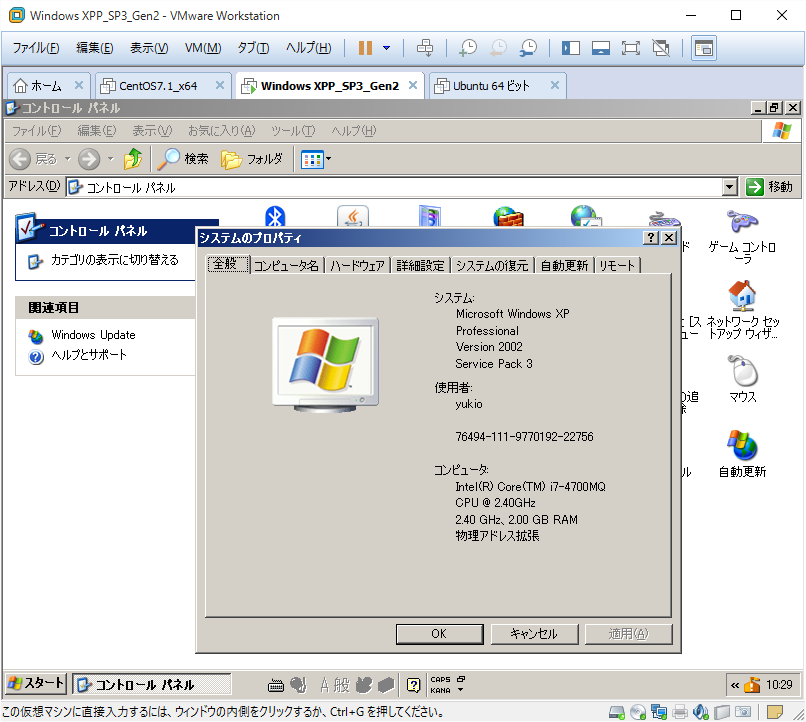Viewport: 806px width, 722px height.
Task: Click the take snapshot clock icon
Action: point(468,48)
